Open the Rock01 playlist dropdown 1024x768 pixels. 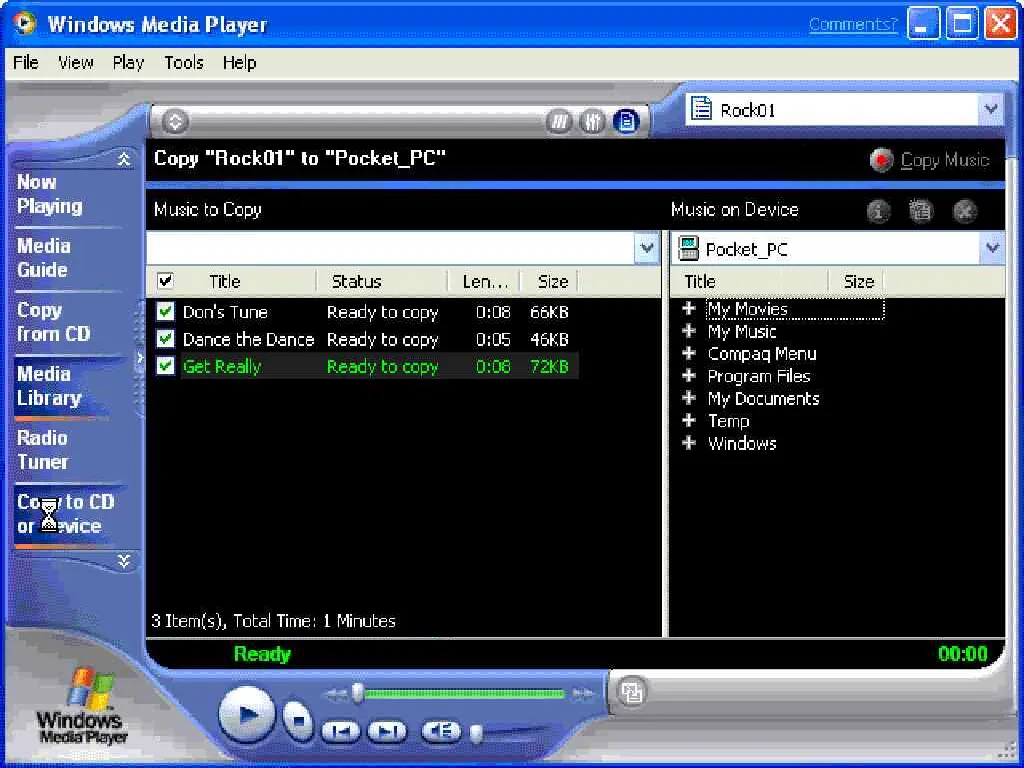coord(991,108)
